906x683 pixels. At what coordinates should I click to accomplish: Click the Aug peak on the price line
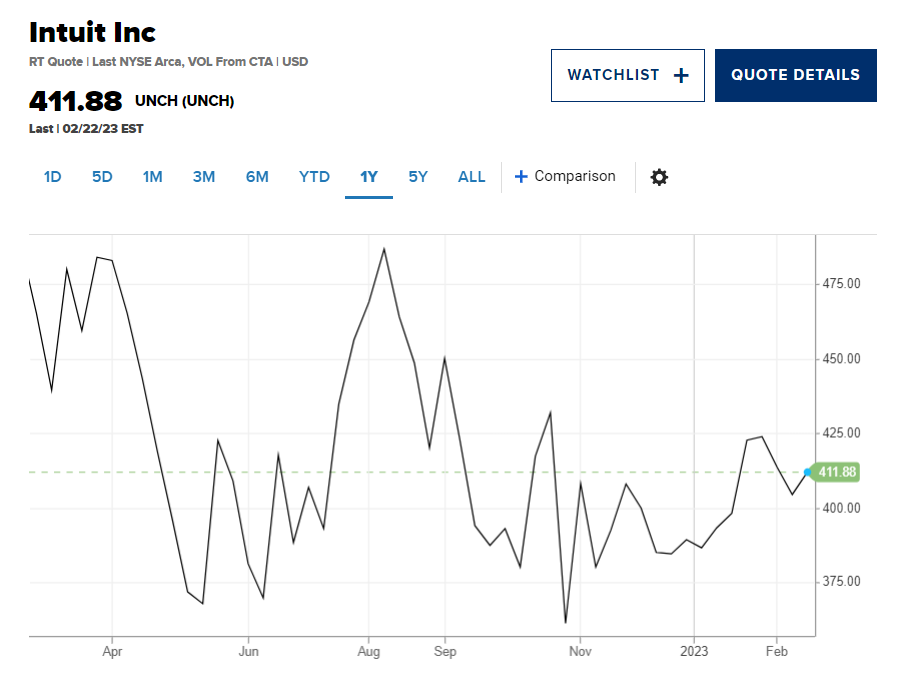[384, 249]
